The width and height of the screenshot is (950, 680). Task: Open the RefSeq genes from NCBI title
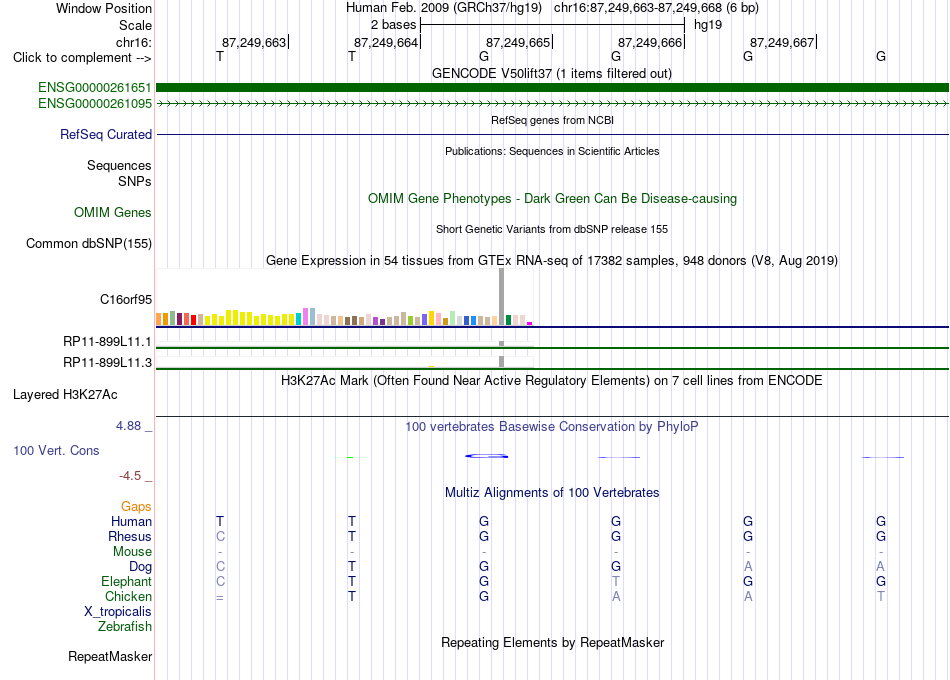553,120
